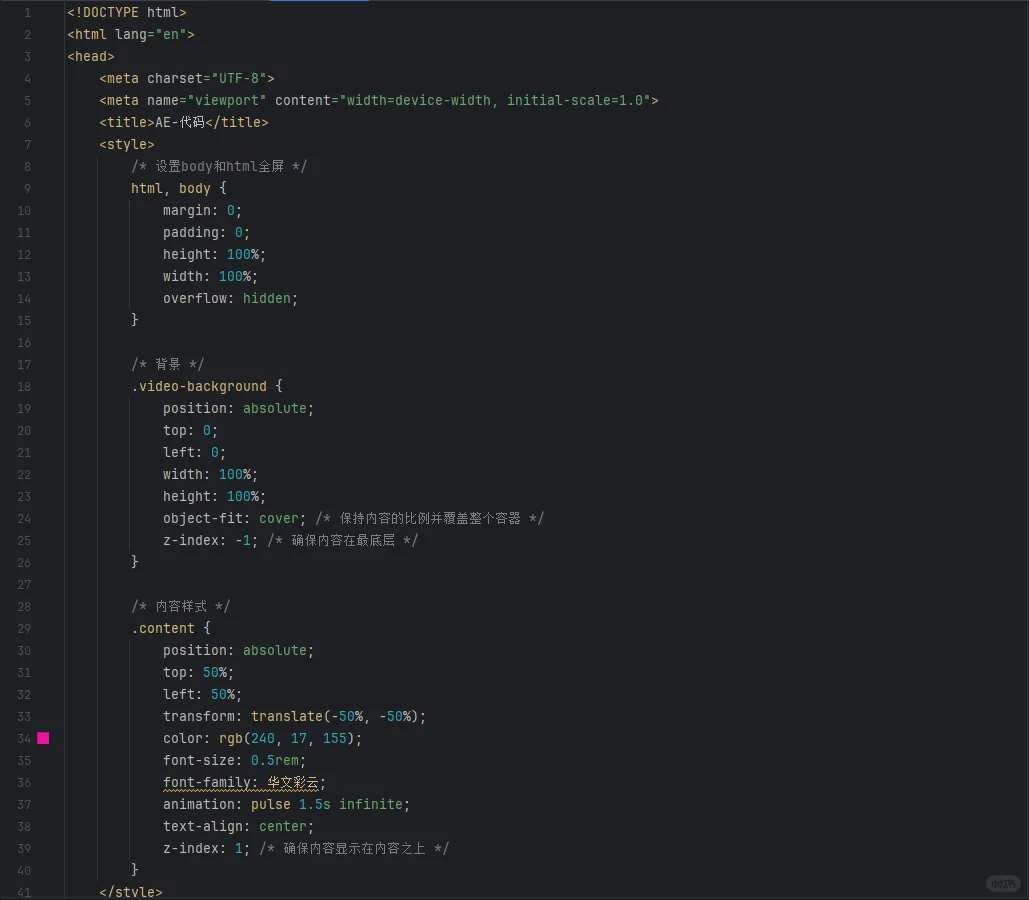Click position: absolute on line 30
The image size is (1029, 900).
coord(239,650)
